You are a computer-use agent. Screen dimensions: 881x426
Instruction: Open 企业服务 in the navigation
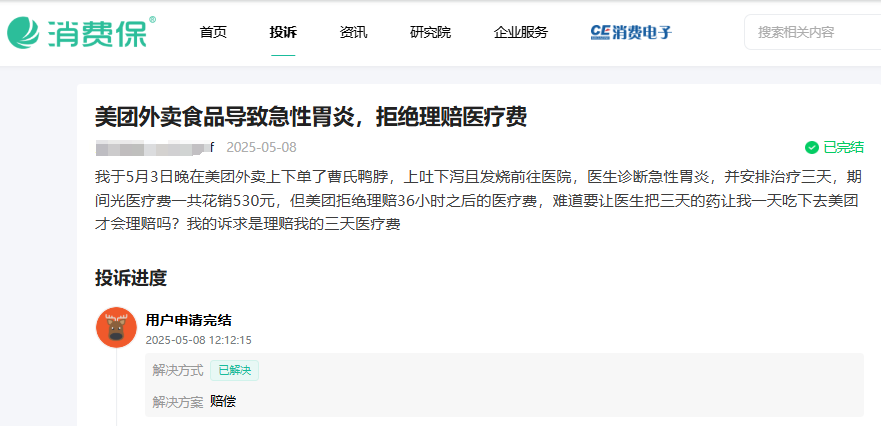coord(521,32)
